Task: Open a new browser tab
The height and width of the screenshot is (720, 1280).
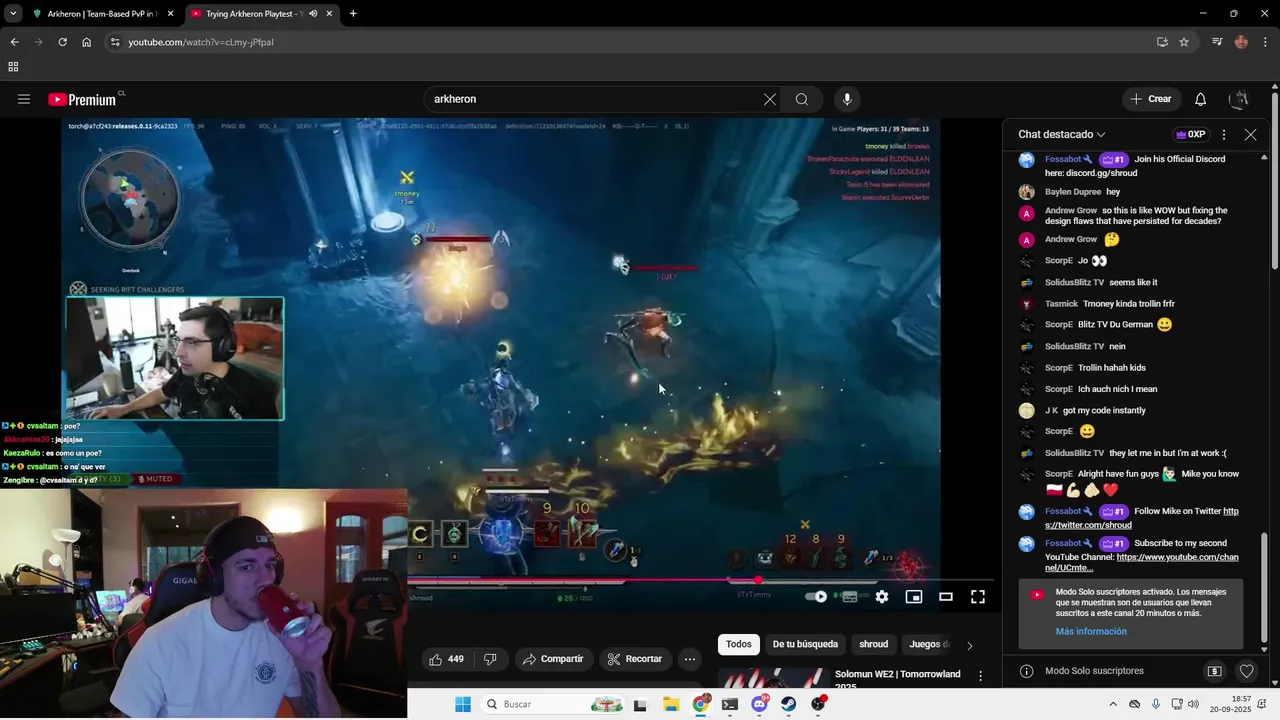Action: 353,14
